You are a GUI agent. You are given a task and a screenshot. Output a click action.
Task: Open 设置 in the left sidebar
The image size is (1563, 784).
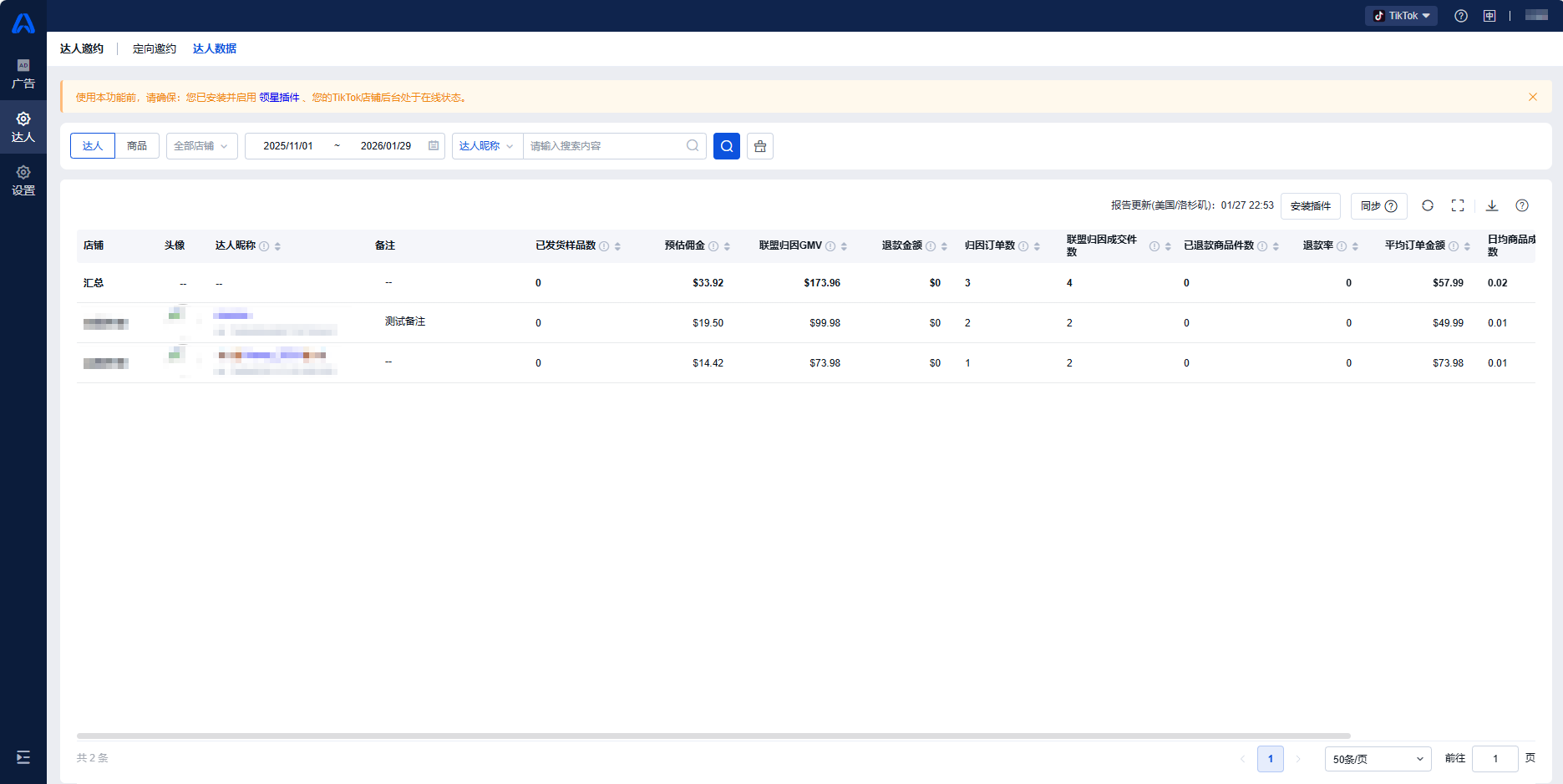[23, 180]
